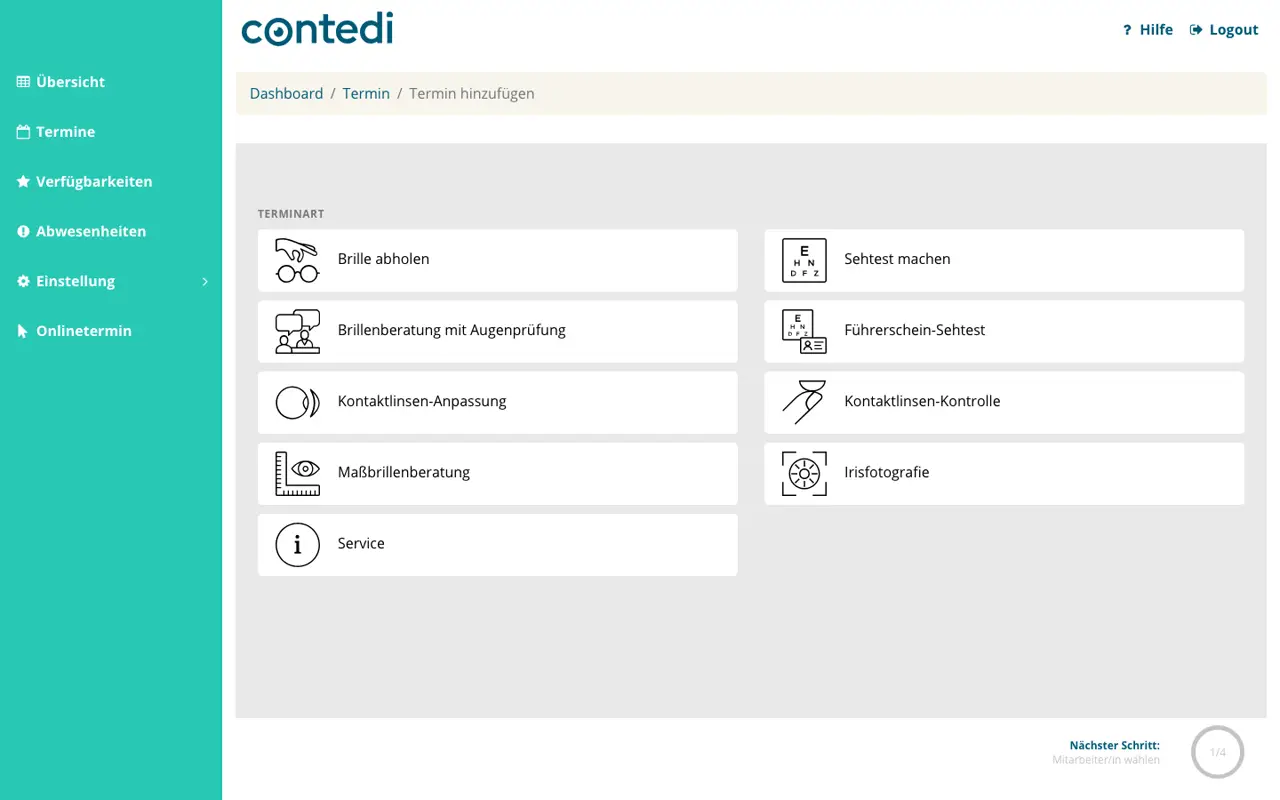Open the Hilfe link at top right
This screenshot has height=800, width=1280.
(1148, 30)
